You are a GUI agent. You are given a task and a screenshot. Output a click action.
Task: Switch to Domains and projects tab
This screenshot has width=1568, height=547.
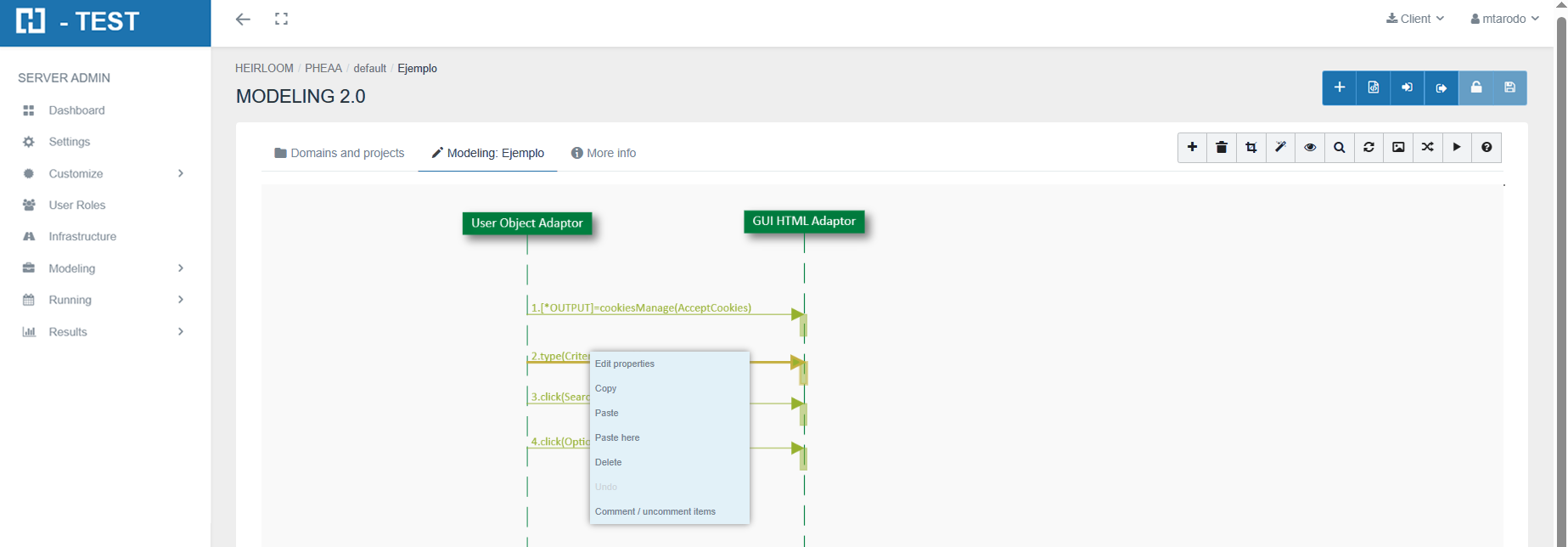(340, 153)
